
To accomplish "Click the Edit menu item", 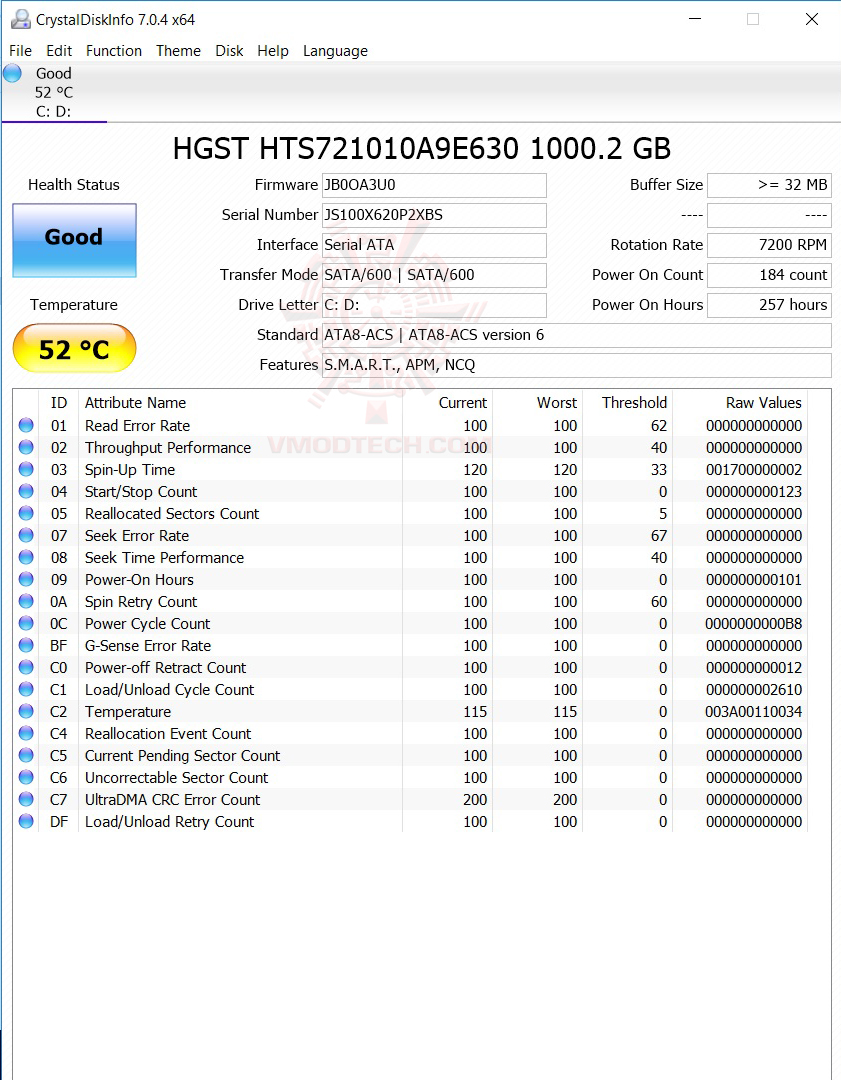I will click(x=59, y=51).
